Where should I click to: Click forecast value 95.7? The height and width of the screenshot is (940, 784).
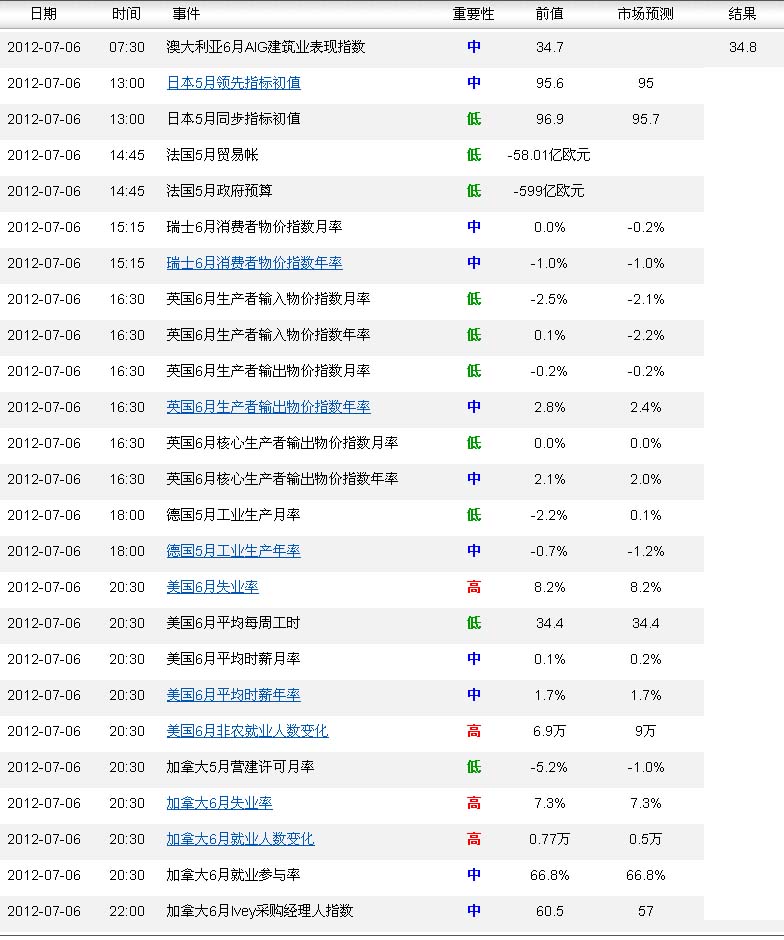click(646, 119)
